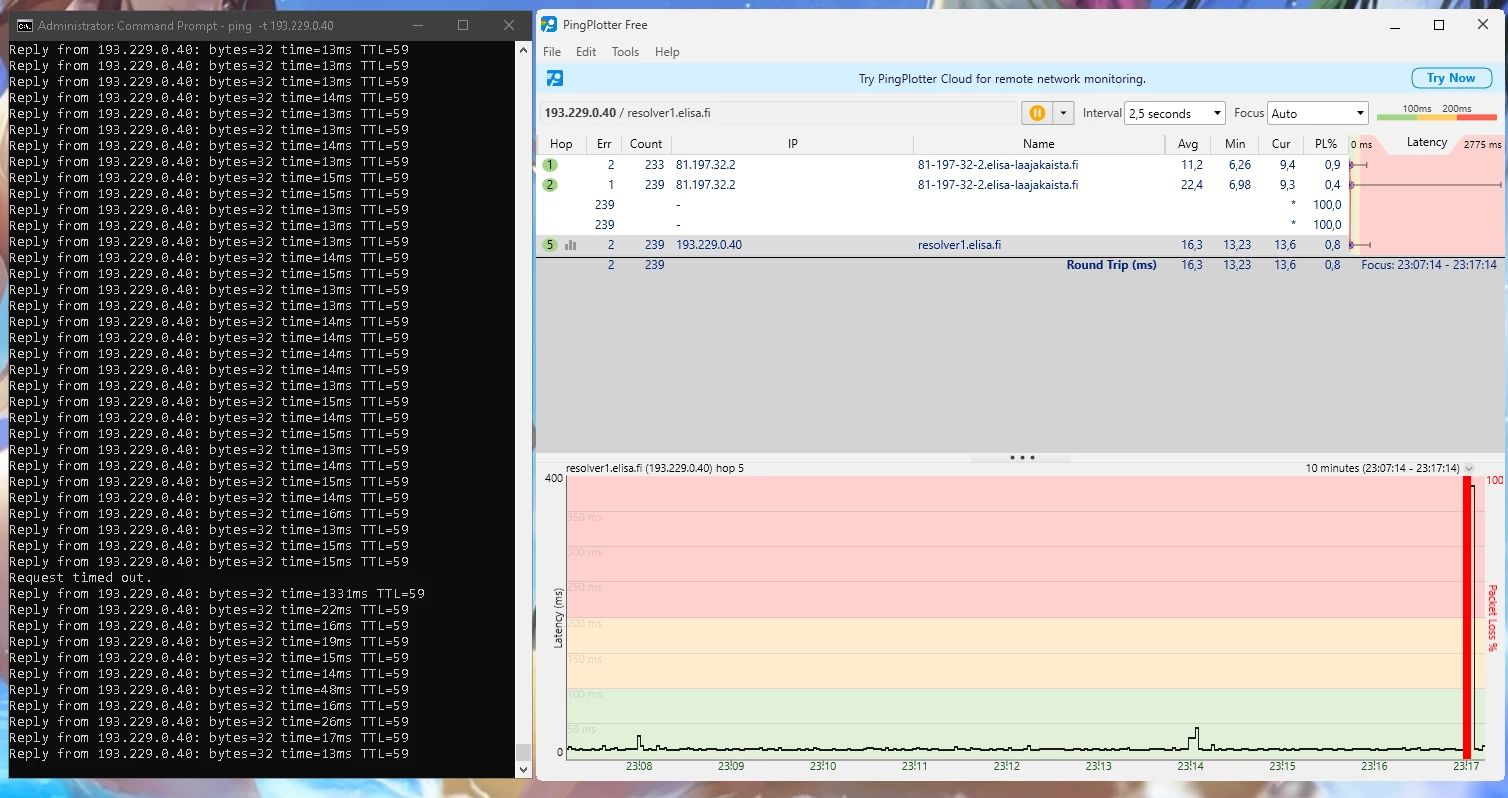Image resolution: width=1508 pixels, height=798 pixels.
Task: Open the Interval dropdown showing 2,5 seconds
Action: tap(1174, 113)
